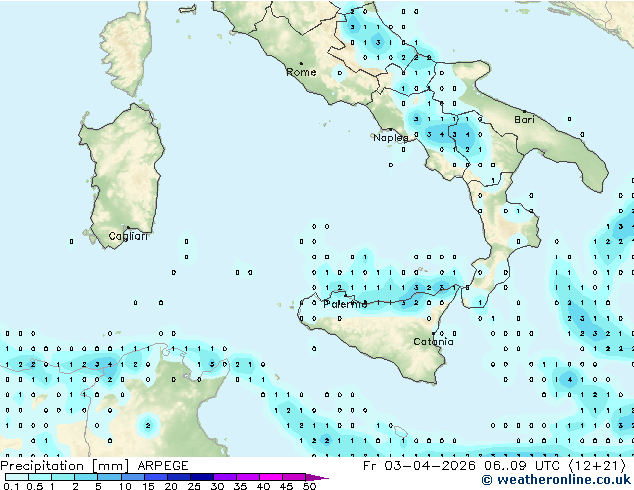Click the legend arrow tip above 50
Screen dimensions: 634x490
[x=317, y=477]
